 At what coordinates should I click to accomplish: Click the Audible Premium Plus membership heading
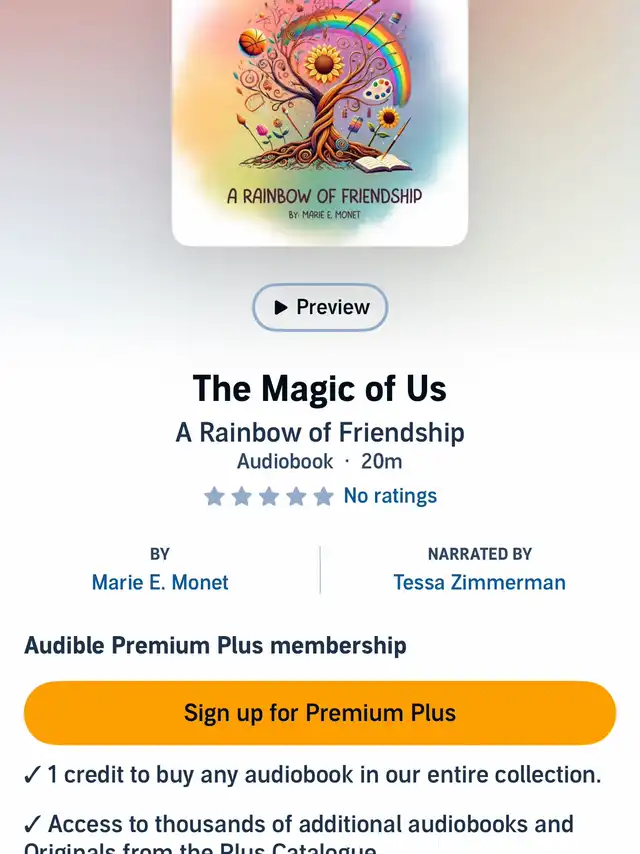pyautogui.click(x=215, y=645)
